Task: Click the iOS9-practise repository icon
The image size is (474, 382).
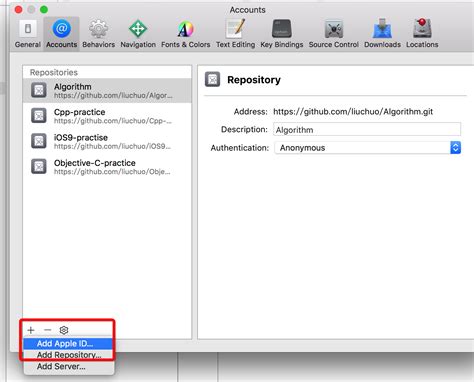Action: coord(39,141)
